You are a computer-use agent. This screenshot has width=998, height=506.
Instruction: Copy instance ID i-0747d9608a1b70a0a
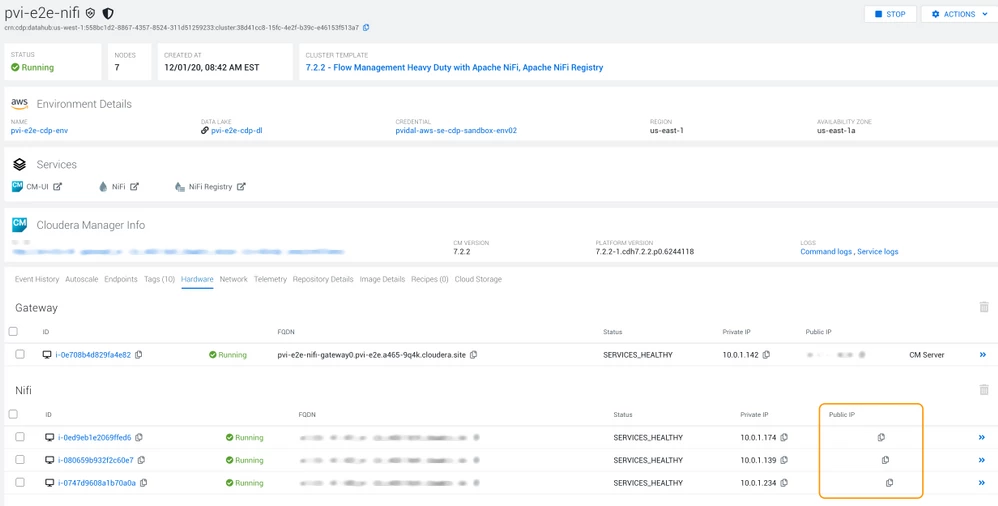(x=143, y=483)
